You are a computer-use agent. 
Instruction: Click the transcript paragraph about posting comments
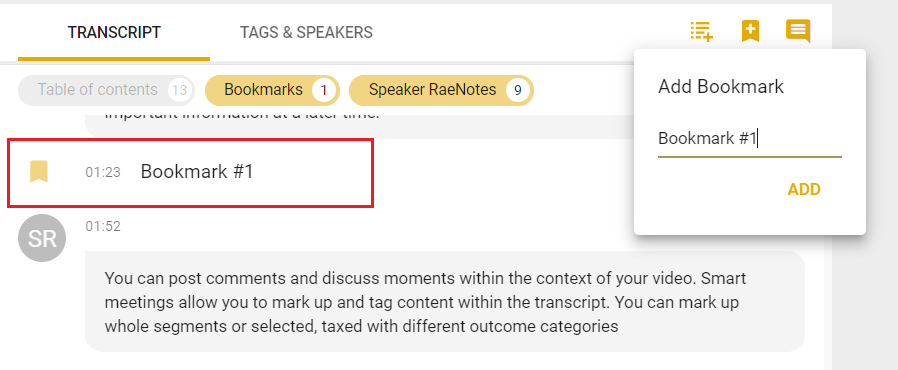(x=445, y=302)
